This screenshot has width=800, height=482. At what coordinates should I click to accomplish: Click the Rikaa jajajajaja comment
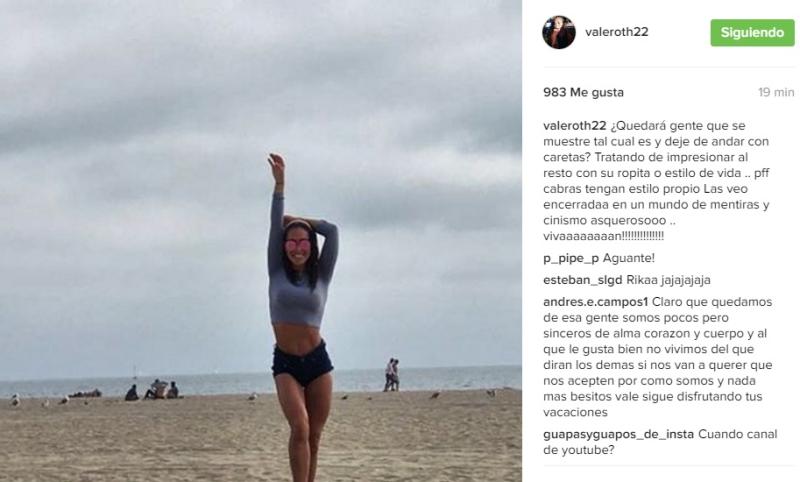click(668, 280)
